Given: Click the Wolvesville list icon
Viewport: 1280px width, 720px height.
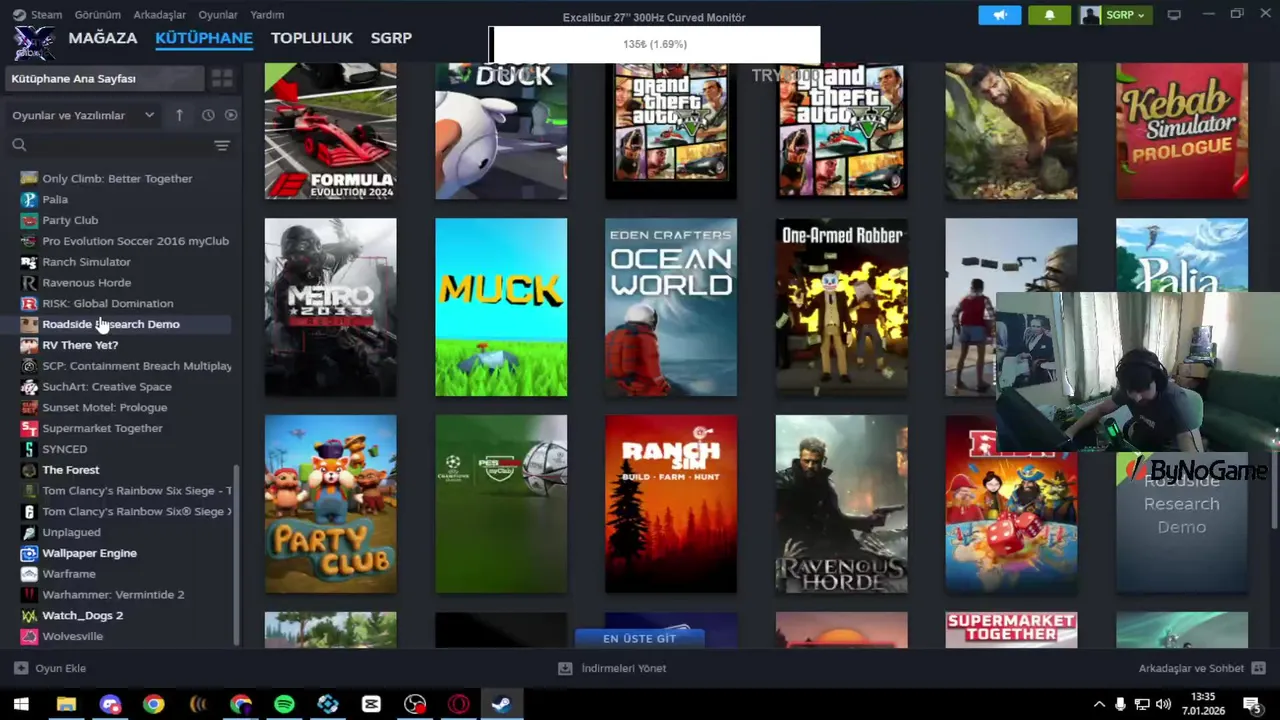Looking at the screenshot, I should 29,636.
